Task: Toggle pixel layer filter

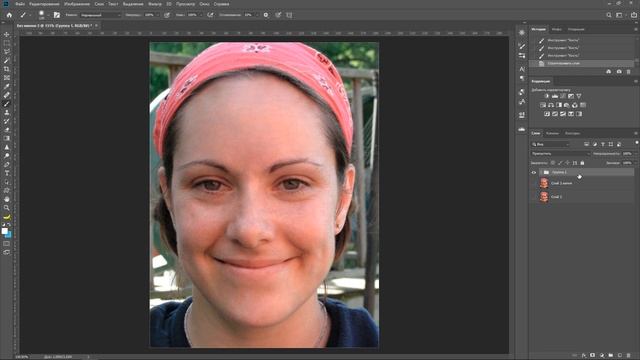Action: 587,144
